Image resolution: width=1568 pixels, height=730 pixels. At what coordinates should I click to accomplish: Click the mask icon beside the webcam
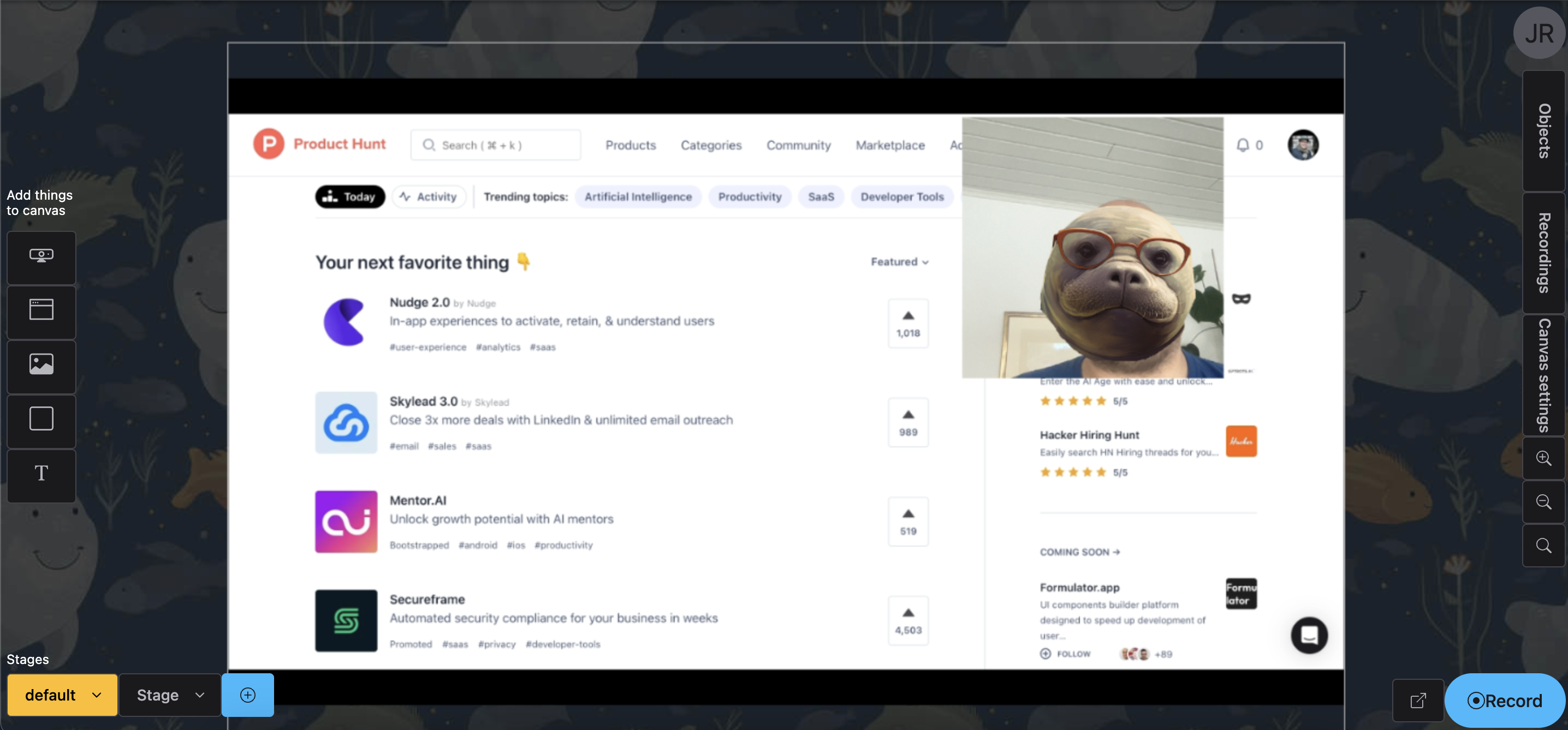(x=1241, y=298)
